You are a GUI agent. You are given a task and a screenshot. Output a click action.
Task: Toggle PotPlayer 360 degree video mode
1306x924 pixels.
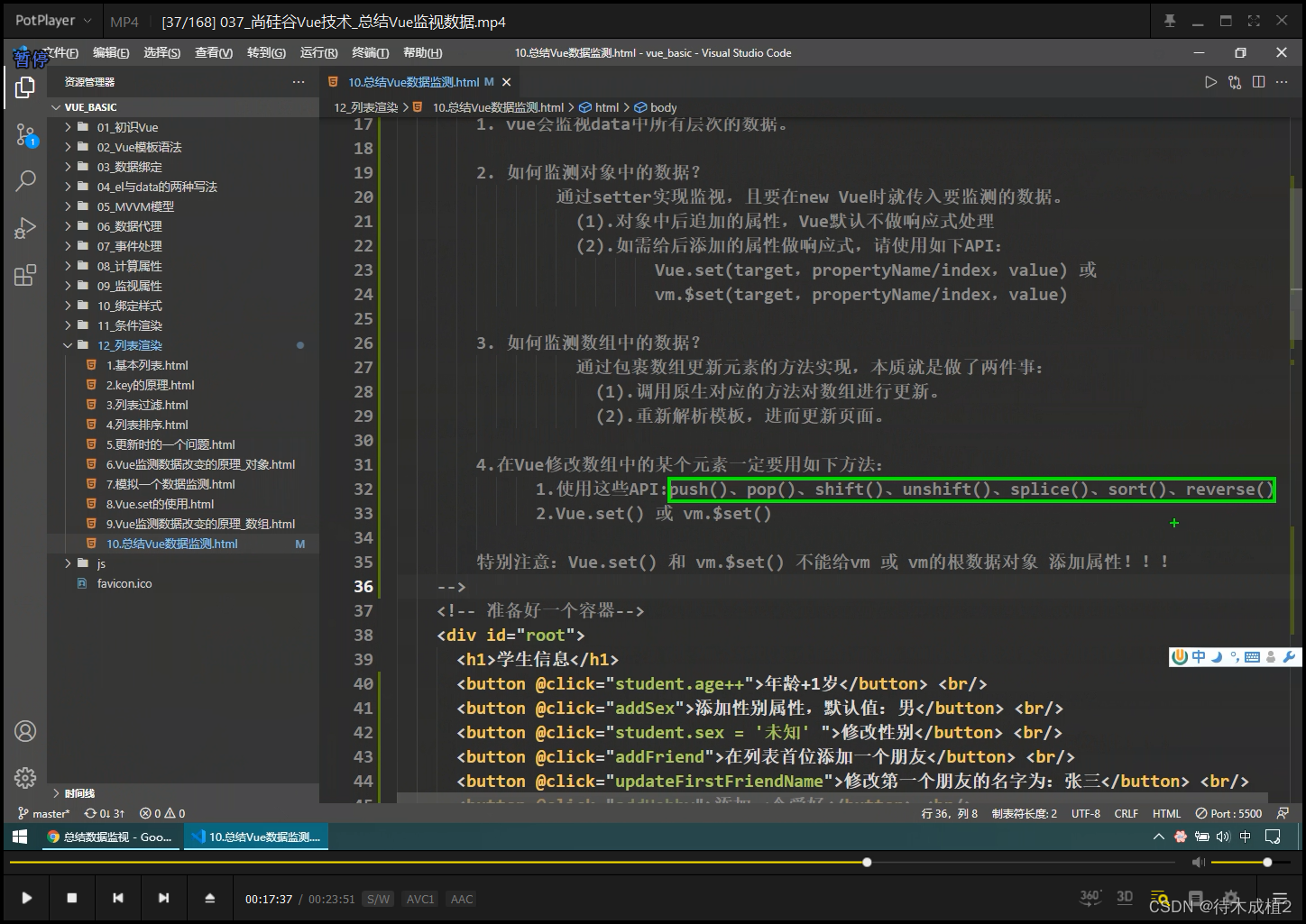(1090, 897)
